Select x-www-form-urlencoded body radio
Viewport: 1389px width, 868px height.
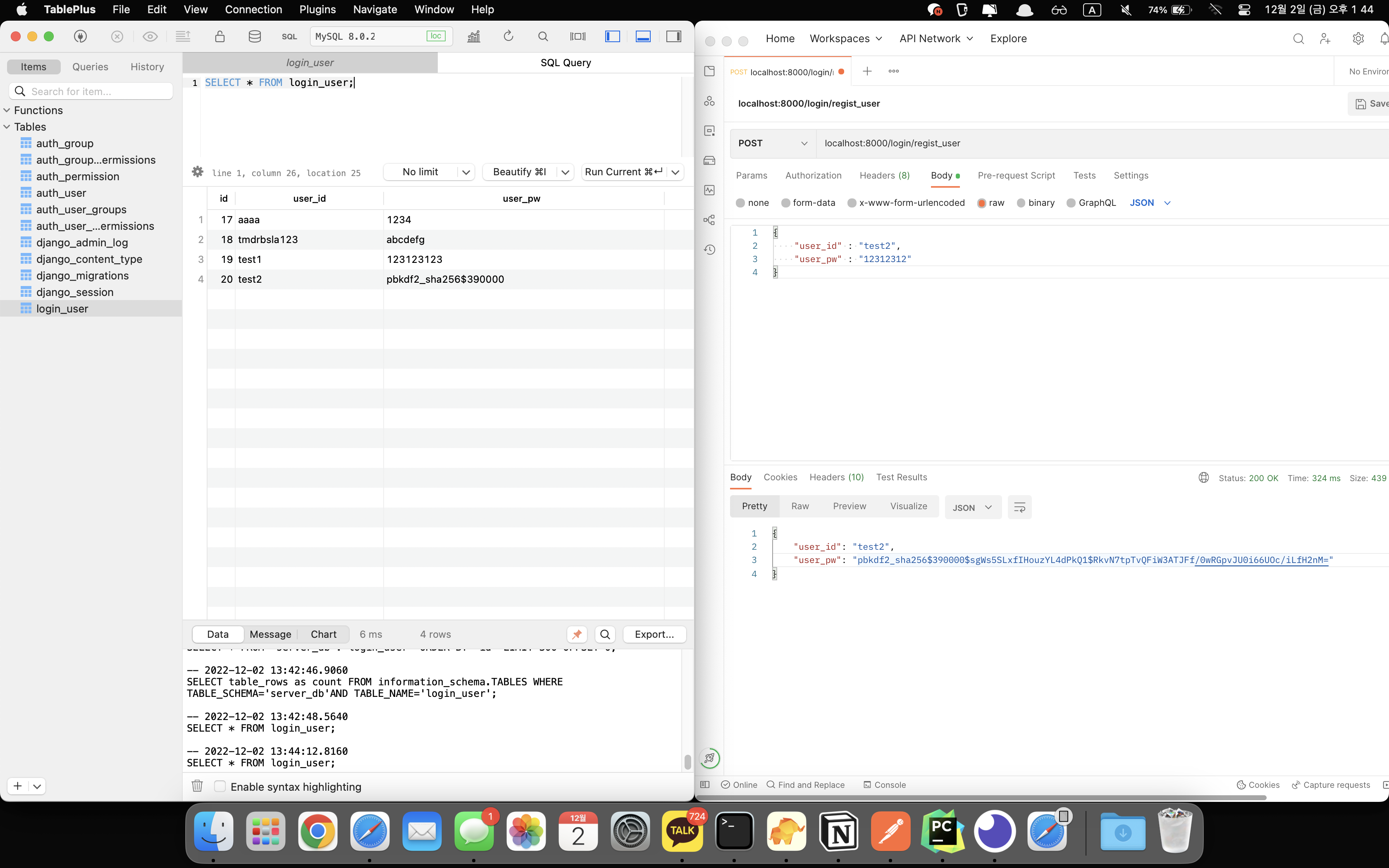pos(852,203)
